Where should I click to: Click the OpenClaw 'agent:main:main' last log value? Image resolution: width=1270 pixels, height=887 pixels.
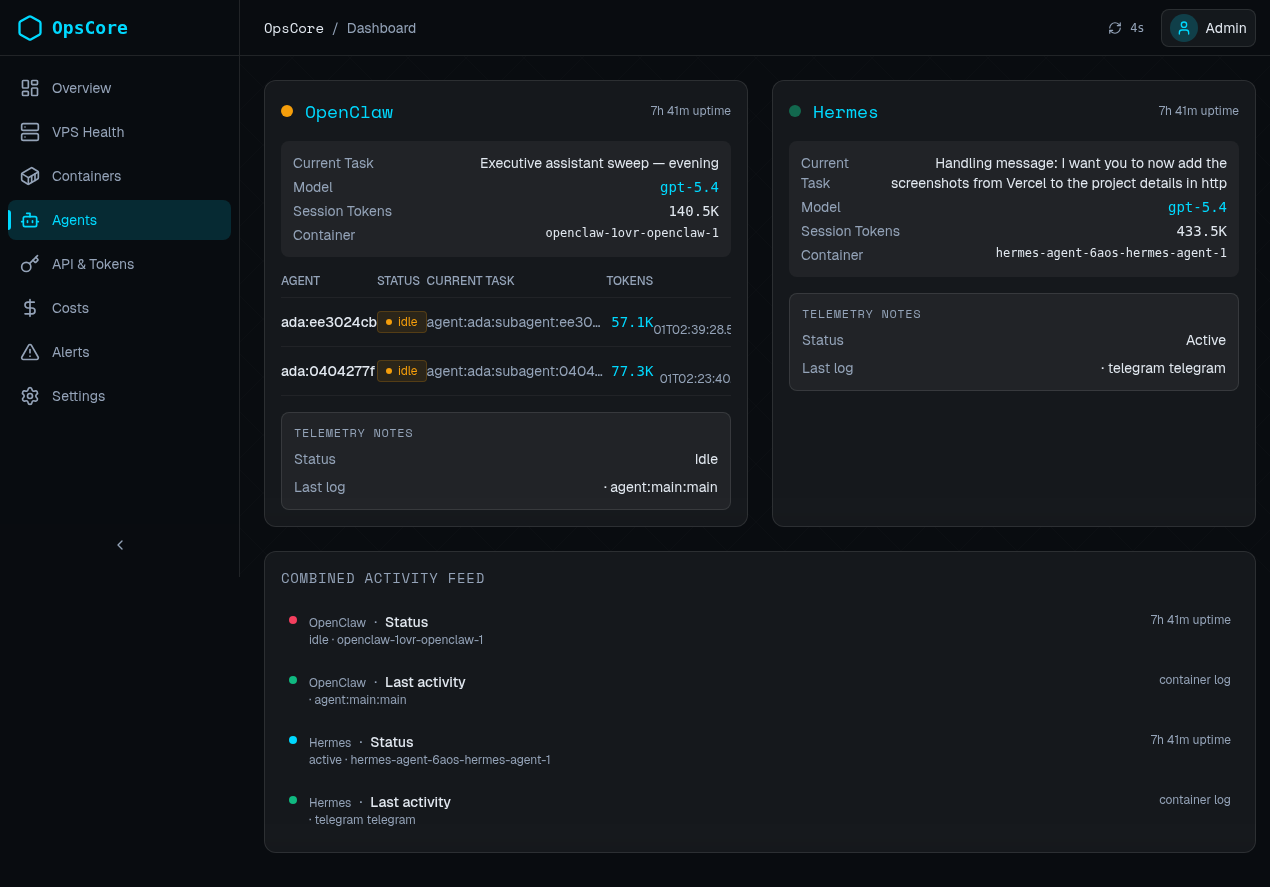(660, 488)
